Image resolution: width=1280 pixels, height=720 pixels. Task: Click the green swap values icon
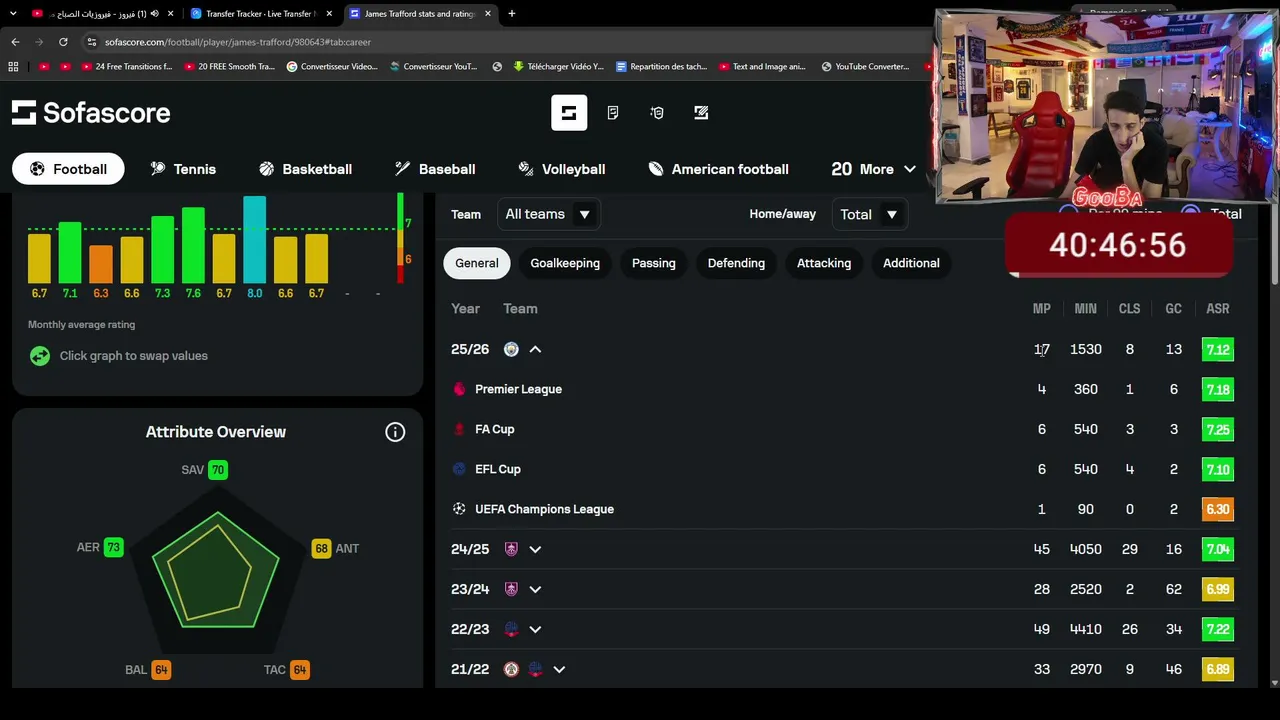point(40,356)
